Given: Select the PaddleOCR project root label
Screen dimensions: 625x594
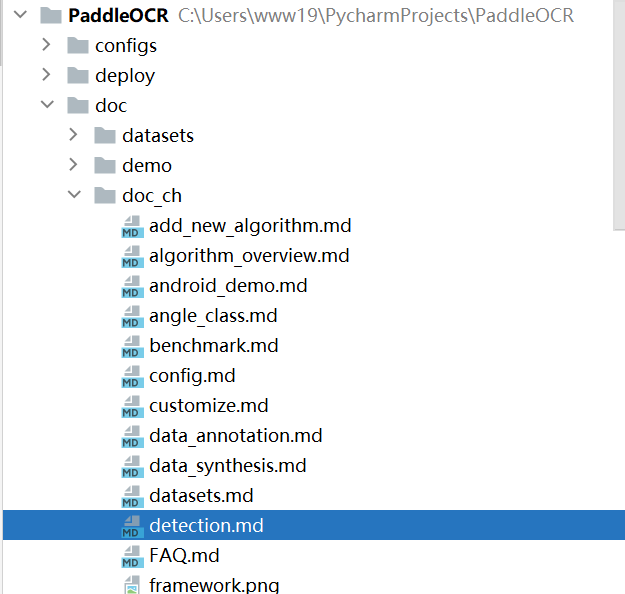Looking at the screenshot, I should click(x=118, y=16).
